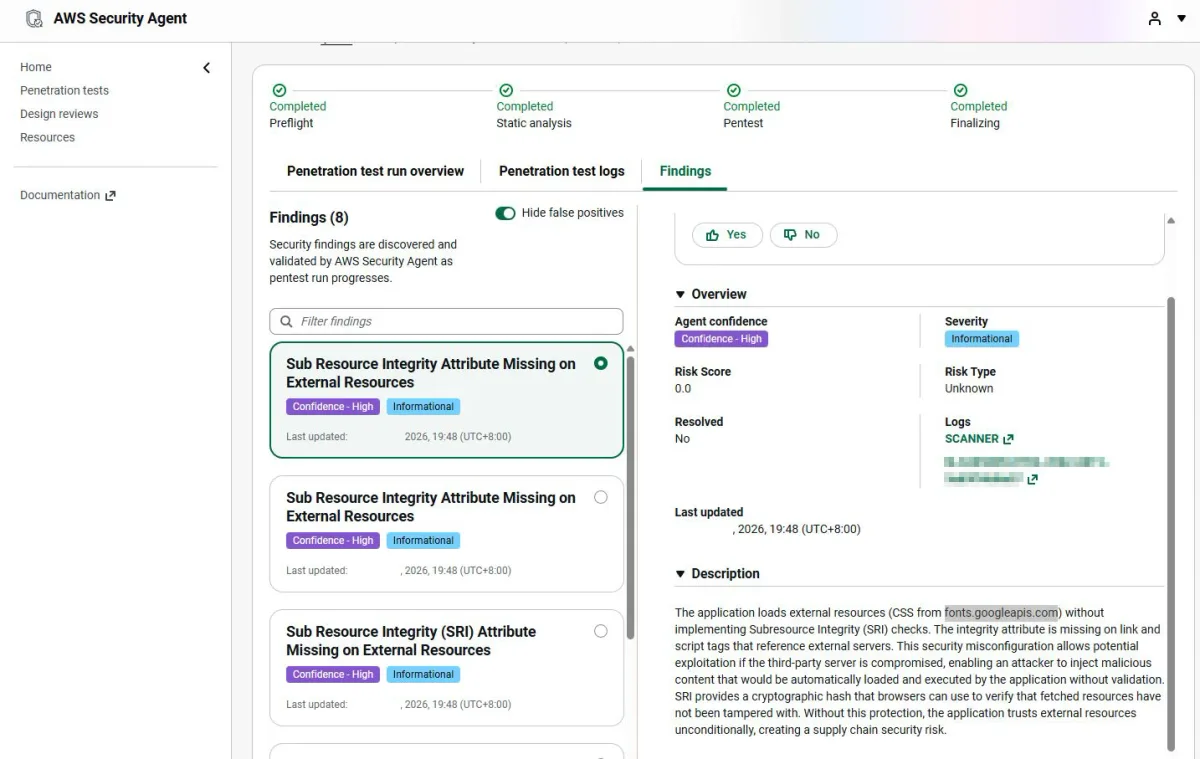Screen dimensions: 1200x759
Task: Open the Penetration test run overview tab
Action: point(375,171)
